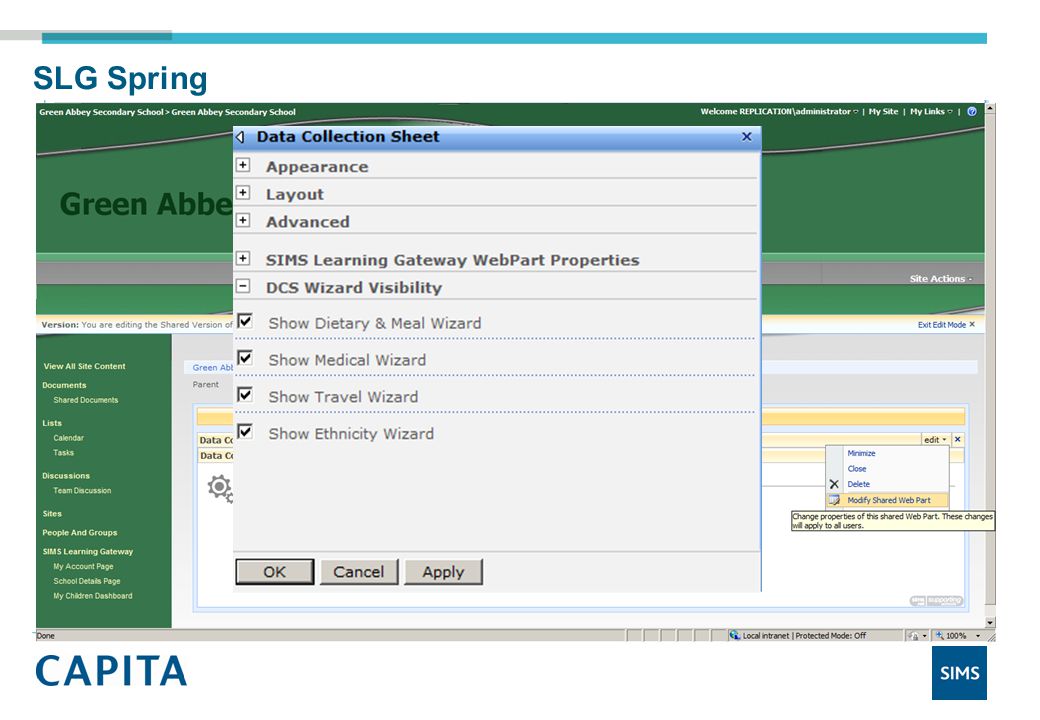Open My Children Dashboard
The width and height of the screenshot is (1040, 720).
93,596
